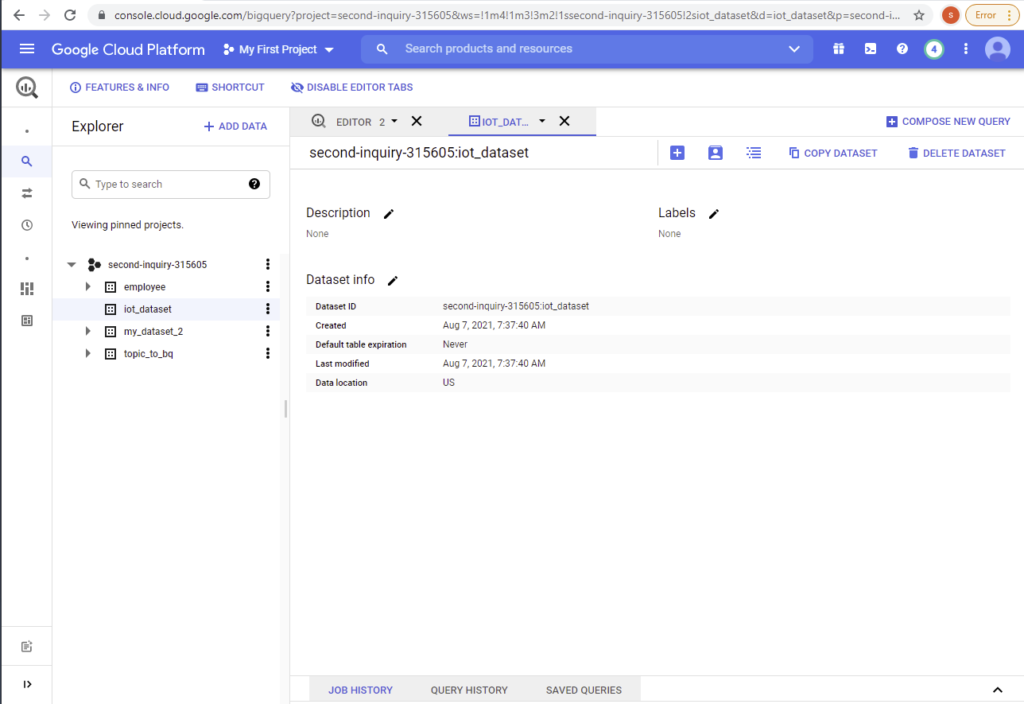Select the IOT_DAT... dataset tab
Screen dimensions: 1024x704
pos(499,122)
